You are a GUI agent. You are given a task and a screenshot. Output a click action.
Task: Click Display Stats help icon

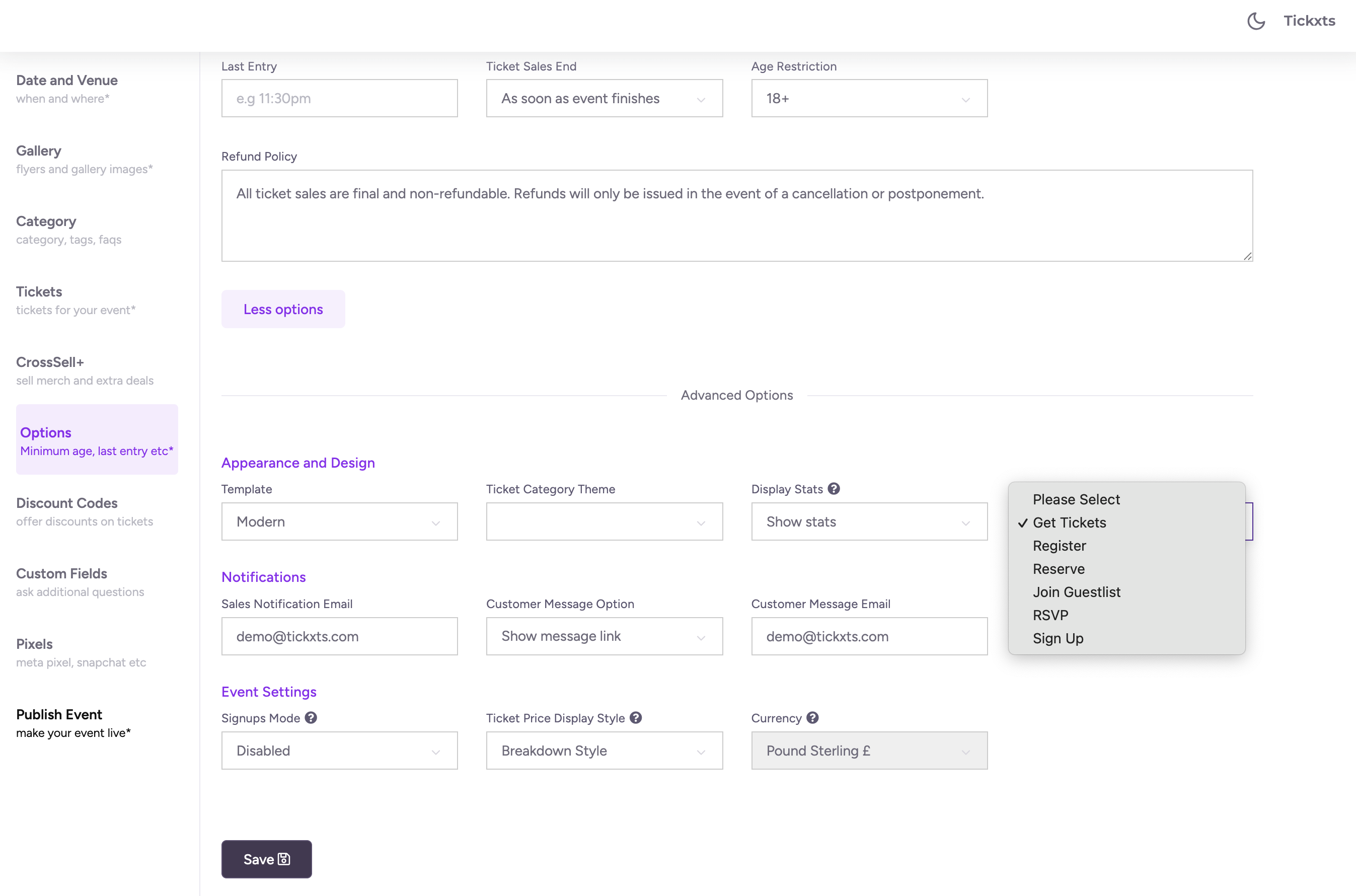click(834, 489)
